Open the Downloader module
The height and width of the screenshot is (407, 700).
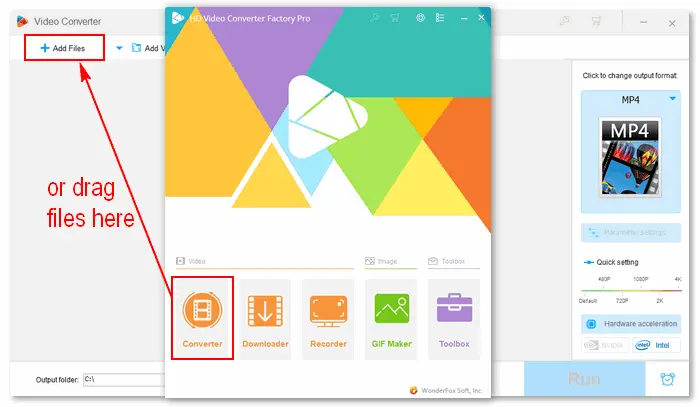coord(265,319)
